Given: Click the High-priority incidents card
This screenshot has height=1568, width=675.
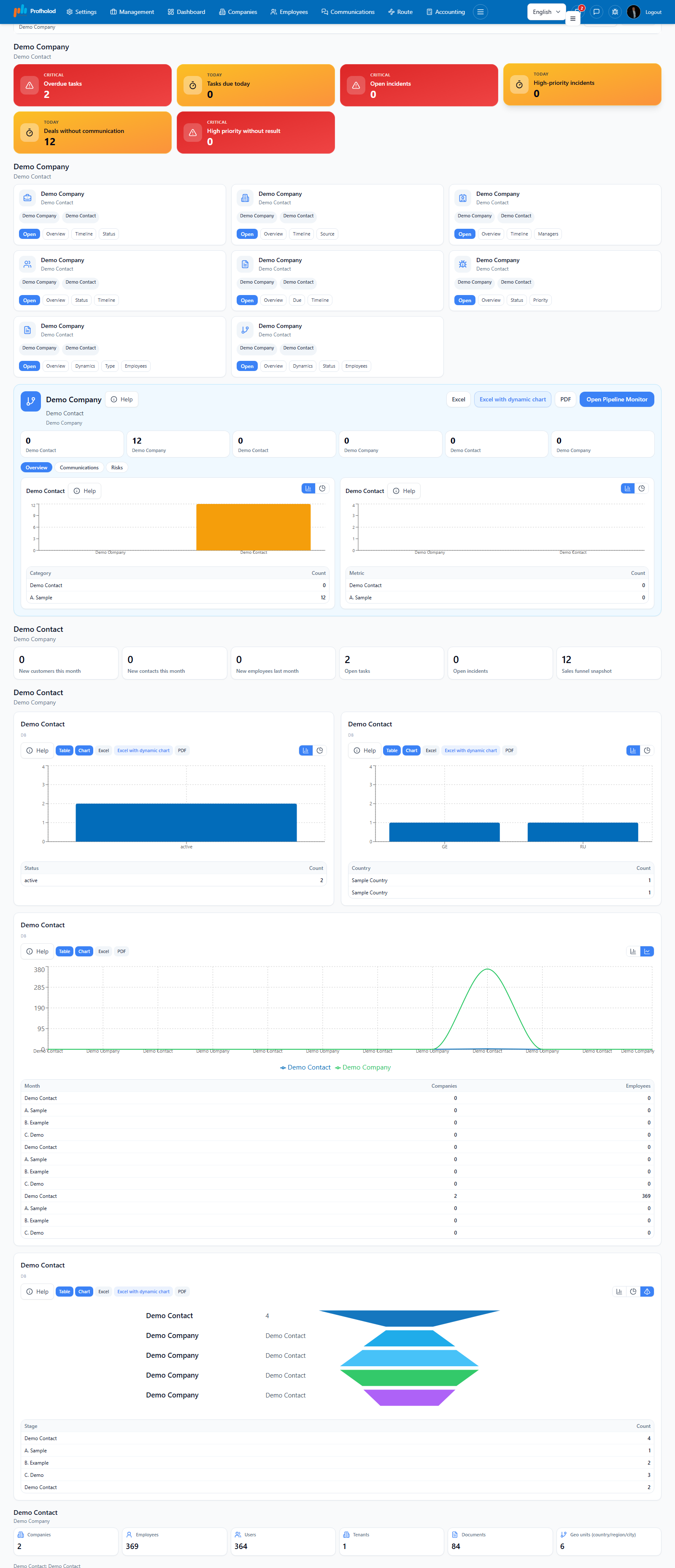Looking at the screenshot, I should (x=582, y=84).
